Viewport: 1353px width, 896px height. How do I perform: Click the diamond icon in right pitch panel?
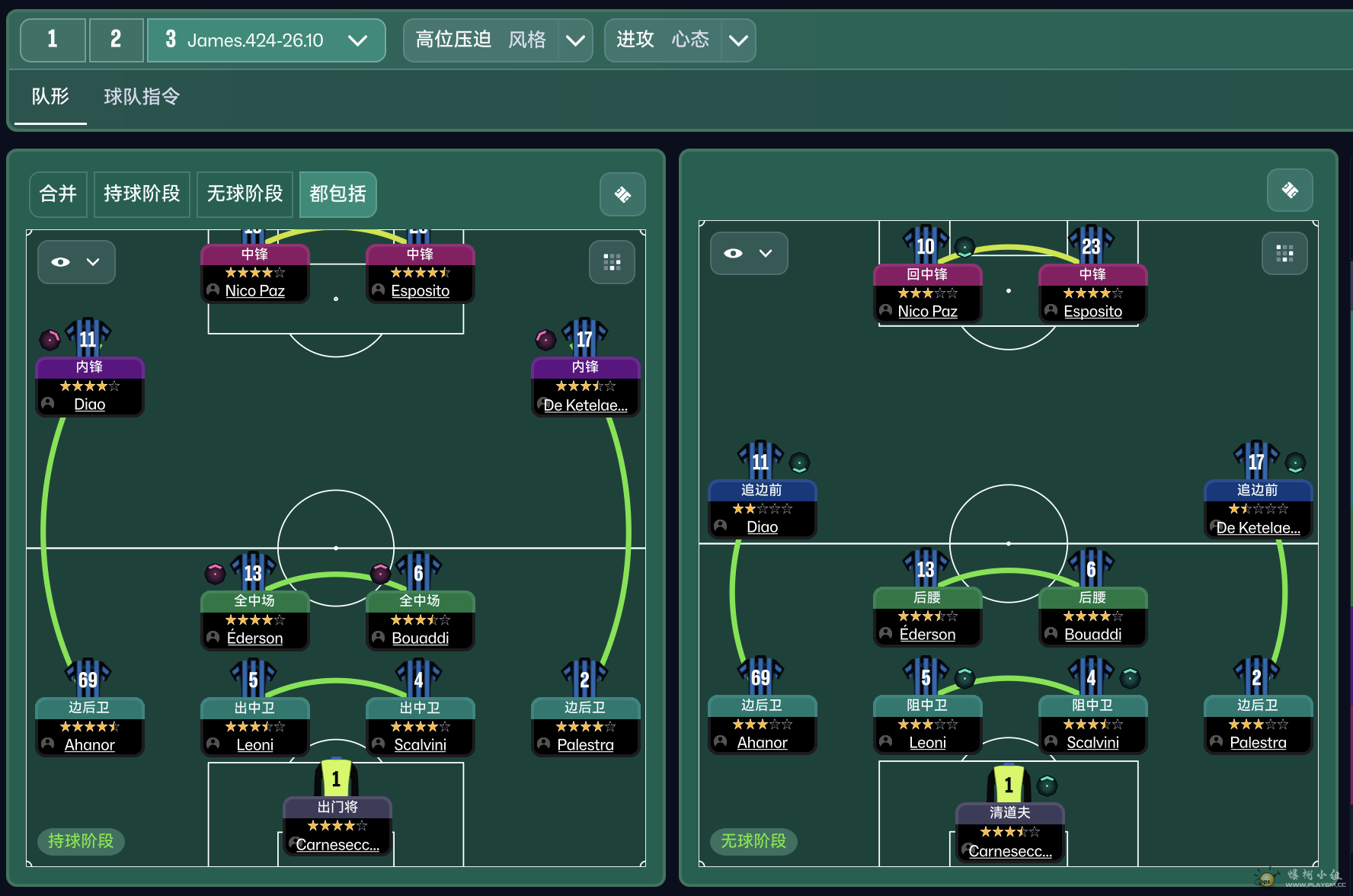[x=1289, y=190]
